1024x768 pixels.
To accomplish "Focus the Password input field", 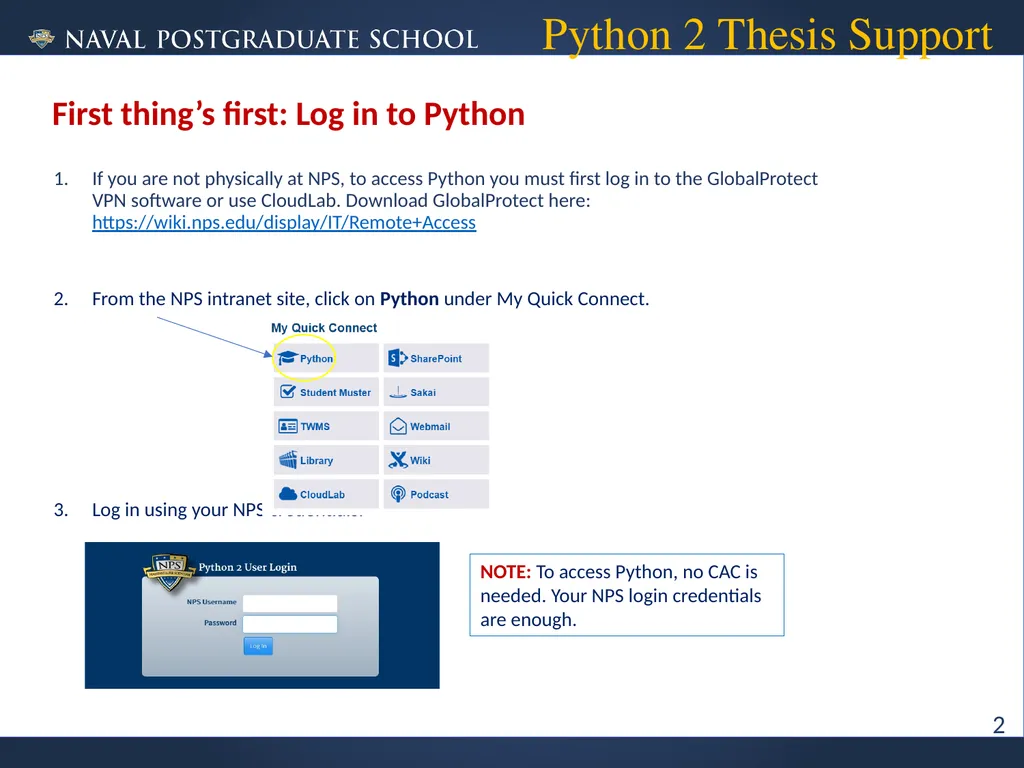I will tap(290, 624).
